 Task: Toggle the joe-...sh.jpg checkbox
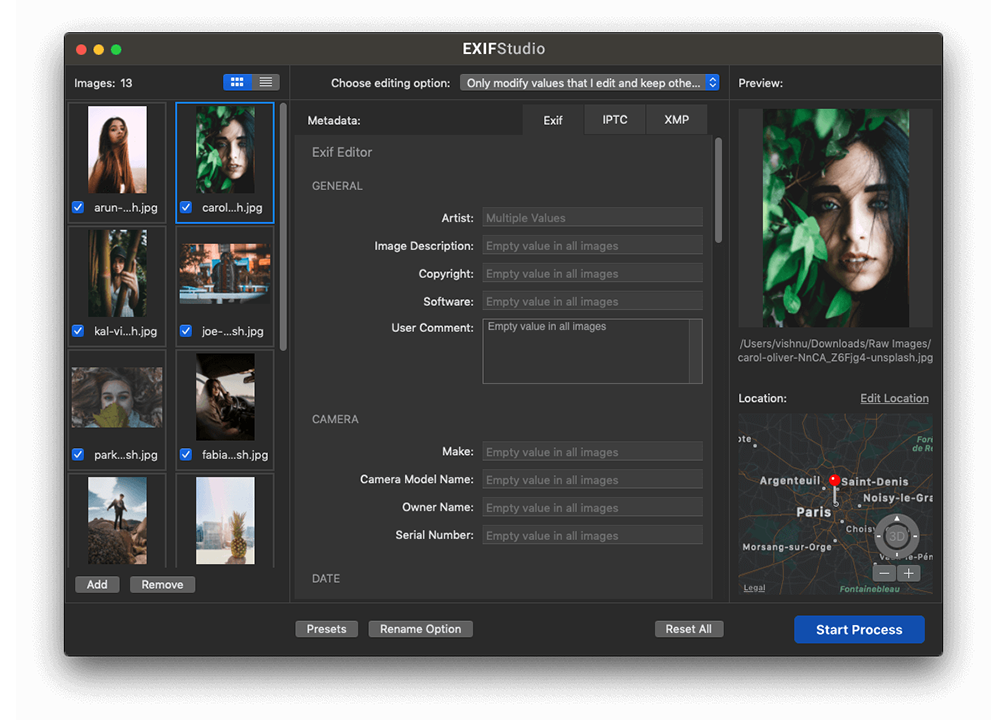click(x=186, y=330)
